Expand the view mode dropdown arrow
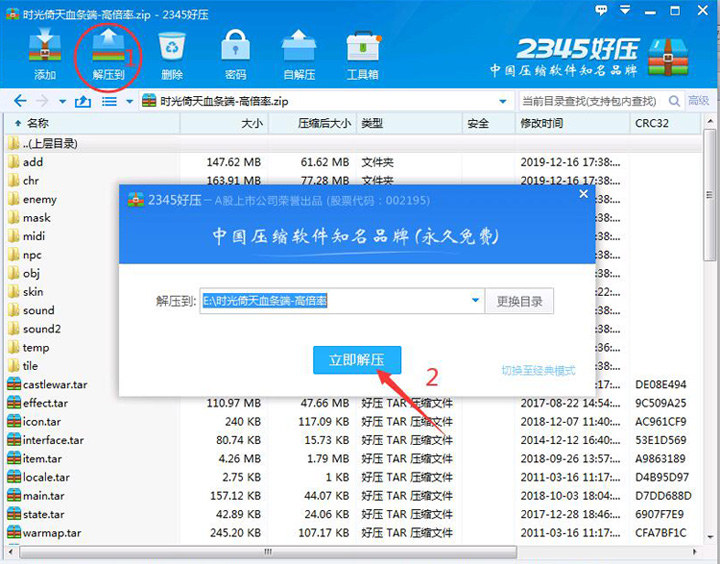This screenshot has height=564, width=720. (x=129, y=102)
